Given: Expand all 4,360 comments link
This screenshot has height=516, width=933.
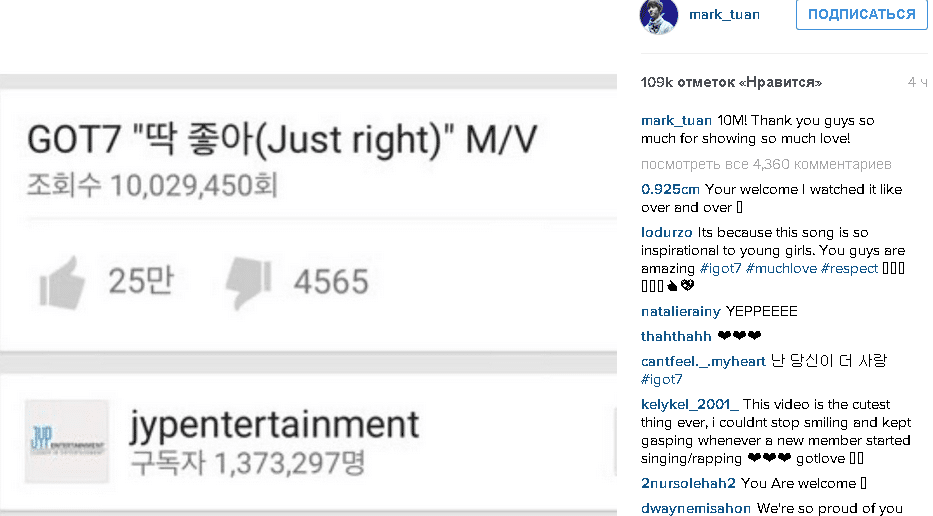Looking at the screenshot, I should point(766,164).
